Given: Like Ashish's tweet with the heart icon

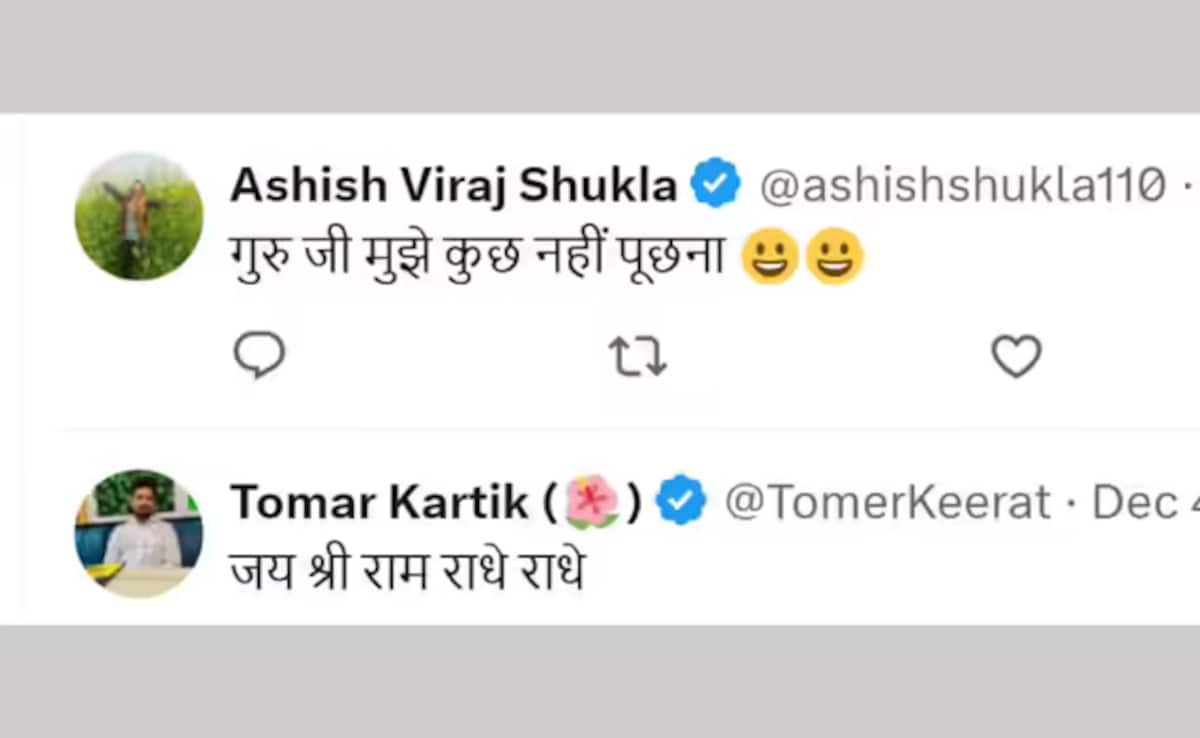Looking at the screenshot, I should pyautogui.click(x=1016, y=355).
